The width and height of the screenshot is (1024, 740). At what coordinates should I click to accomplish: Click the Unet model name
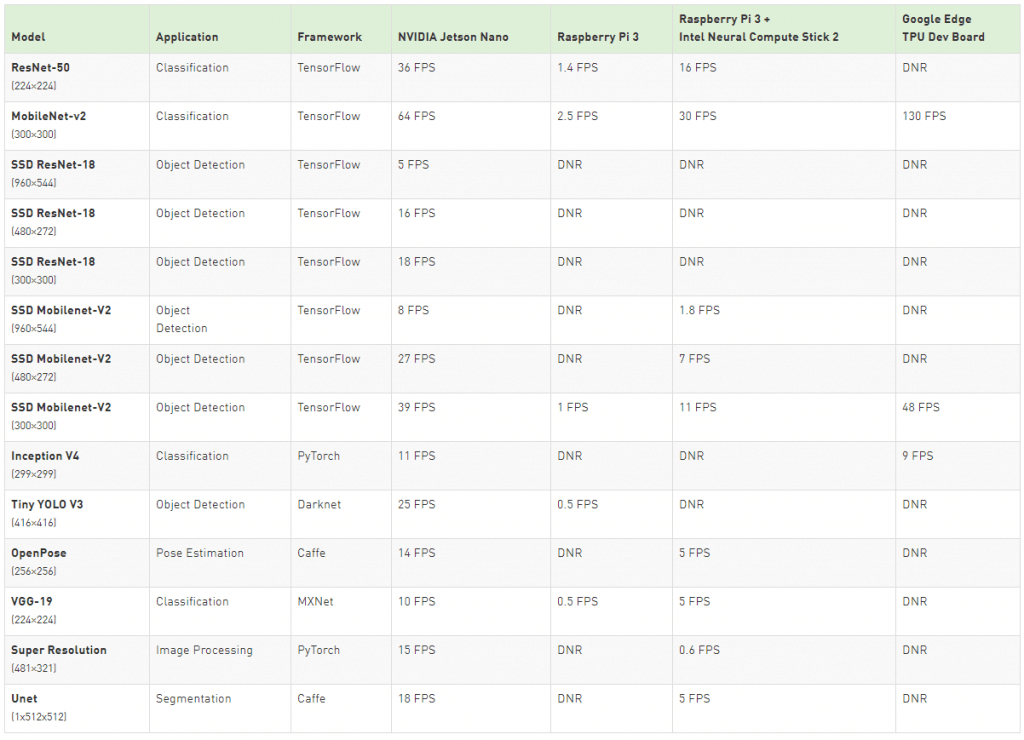pyautogui.click(x=24, y=699)
